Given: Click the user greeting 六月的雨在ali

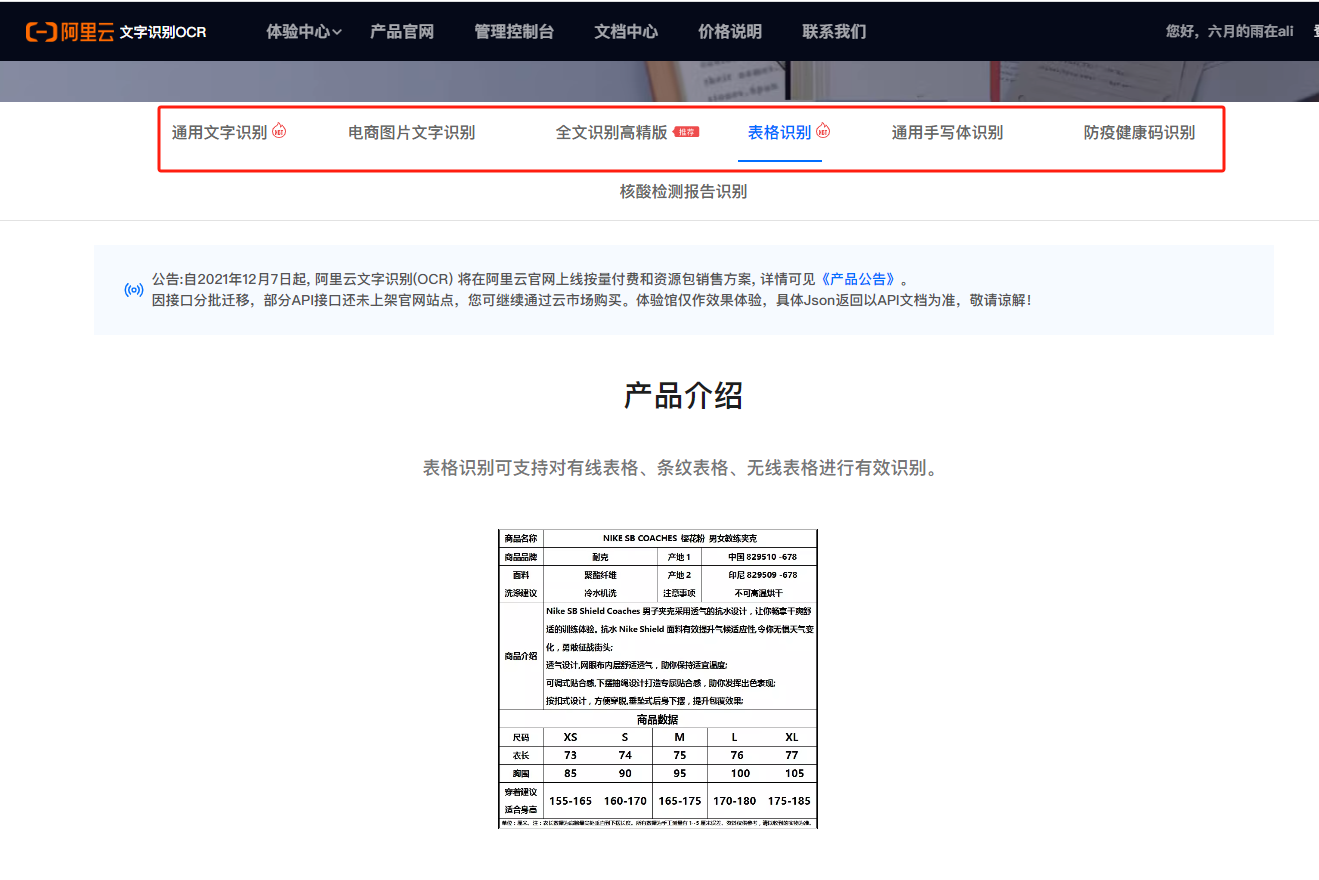Looking at the screenshot, I should 1230,32.
